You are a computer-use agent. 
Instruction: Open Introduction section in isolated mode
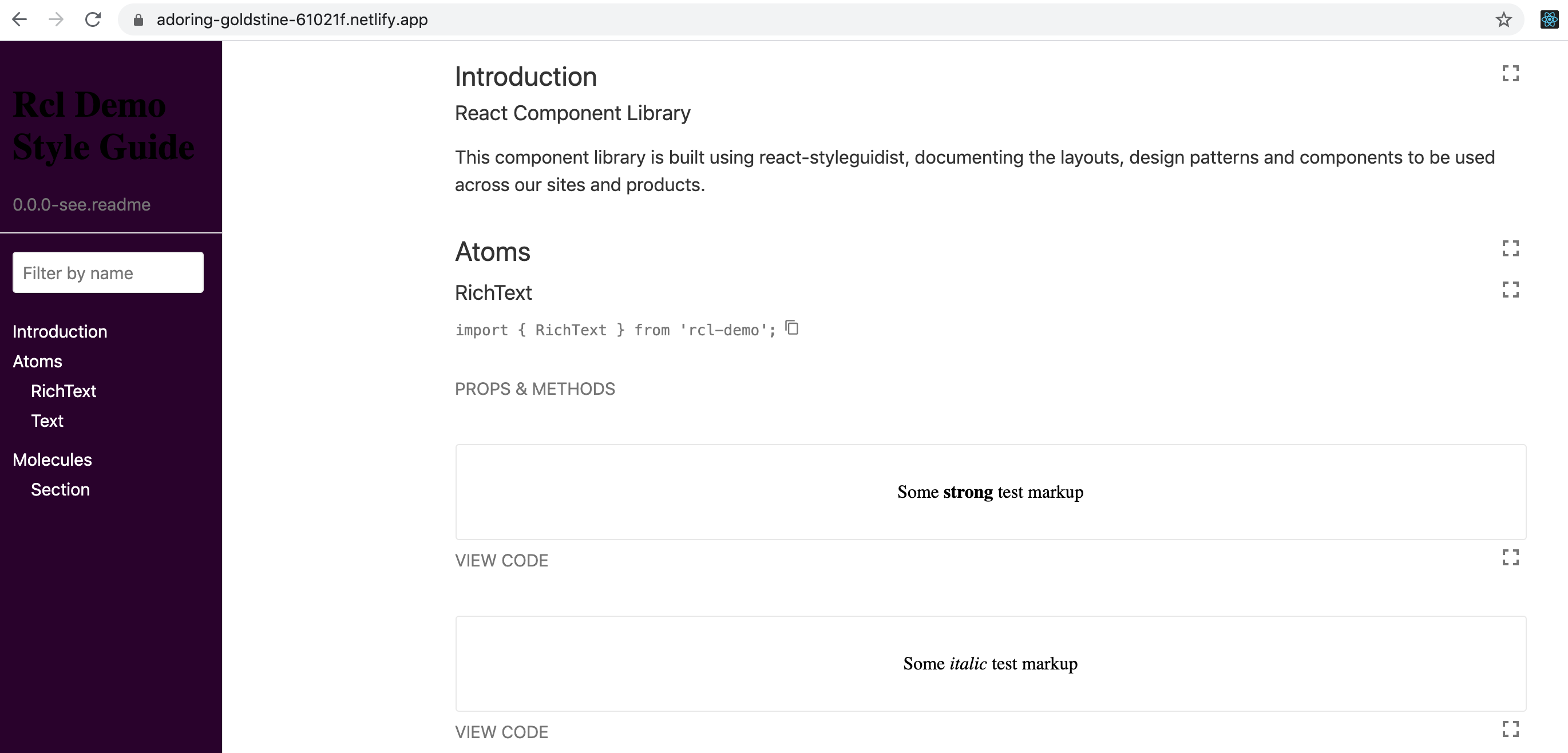tap(1510, 74)
